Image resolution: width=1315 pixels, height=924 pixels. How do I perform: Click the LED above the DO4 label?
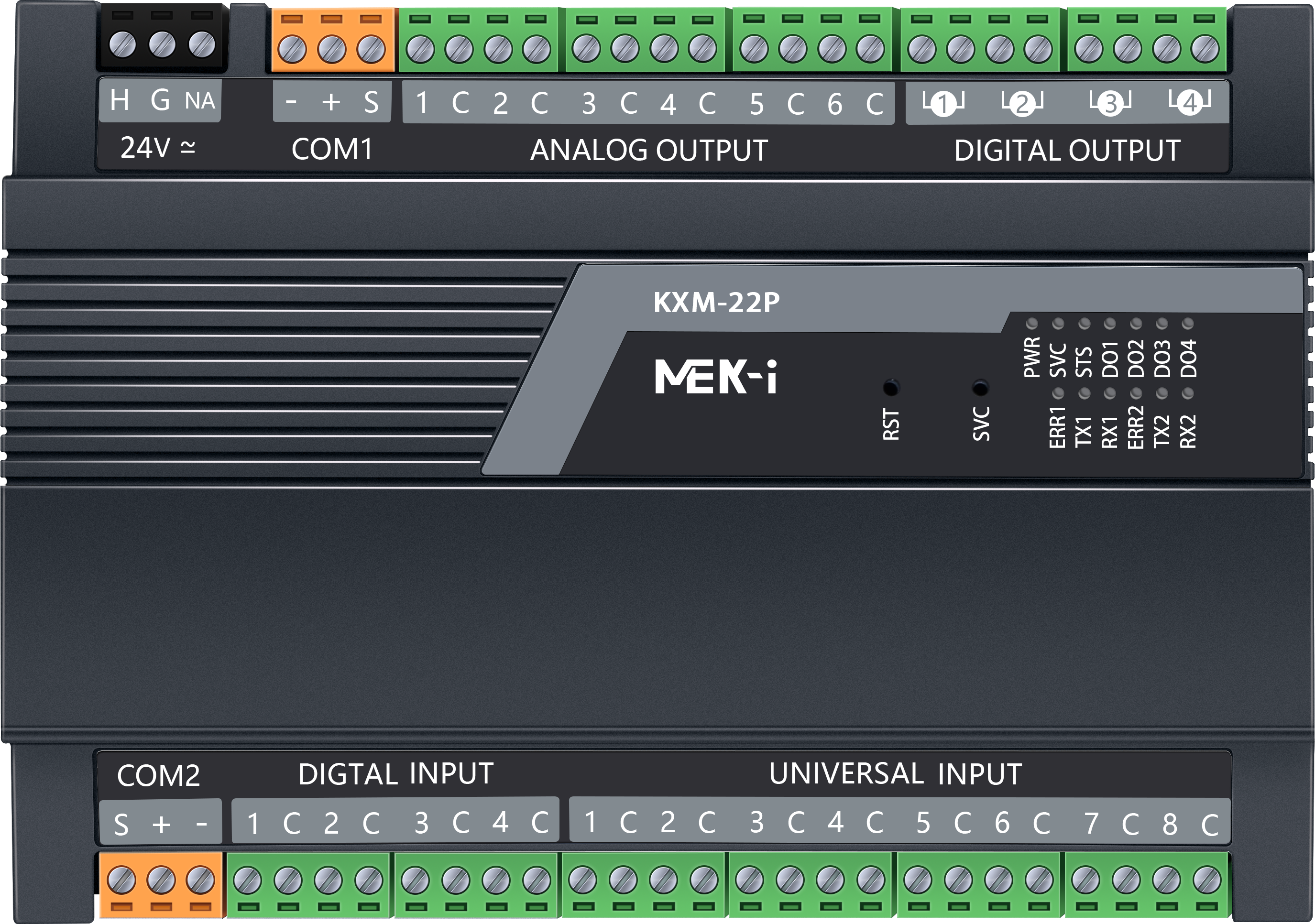point(1188,324)
